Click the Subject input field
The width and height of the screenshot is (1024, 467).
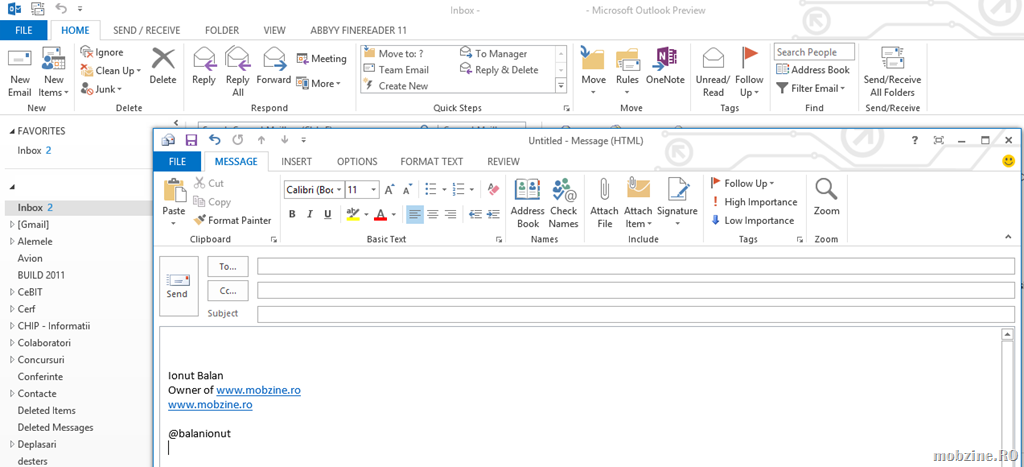click(635, 314)
